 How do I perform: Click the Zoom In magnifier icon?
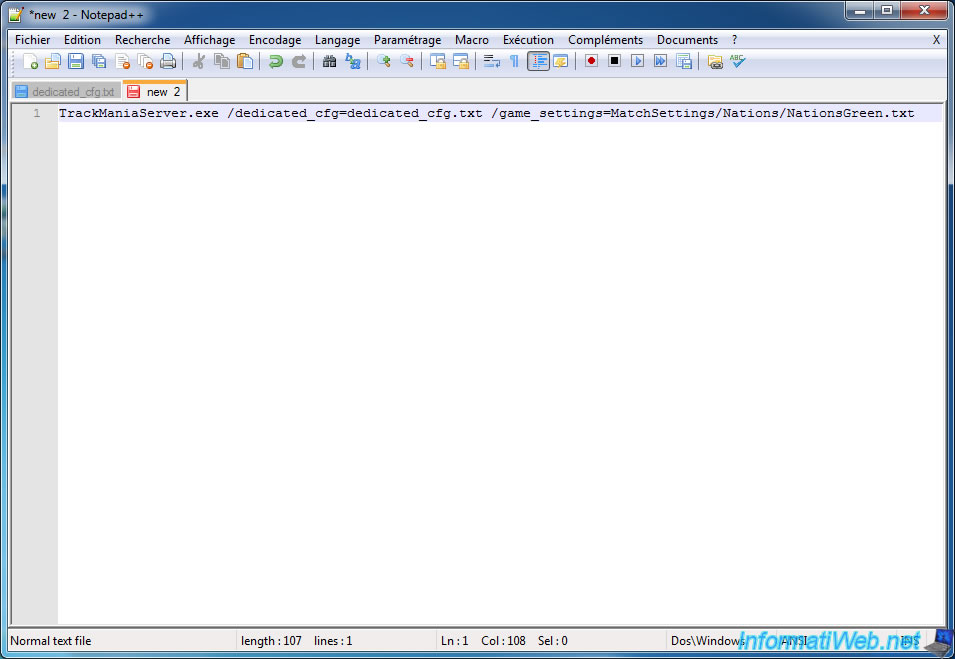point(384,61)
